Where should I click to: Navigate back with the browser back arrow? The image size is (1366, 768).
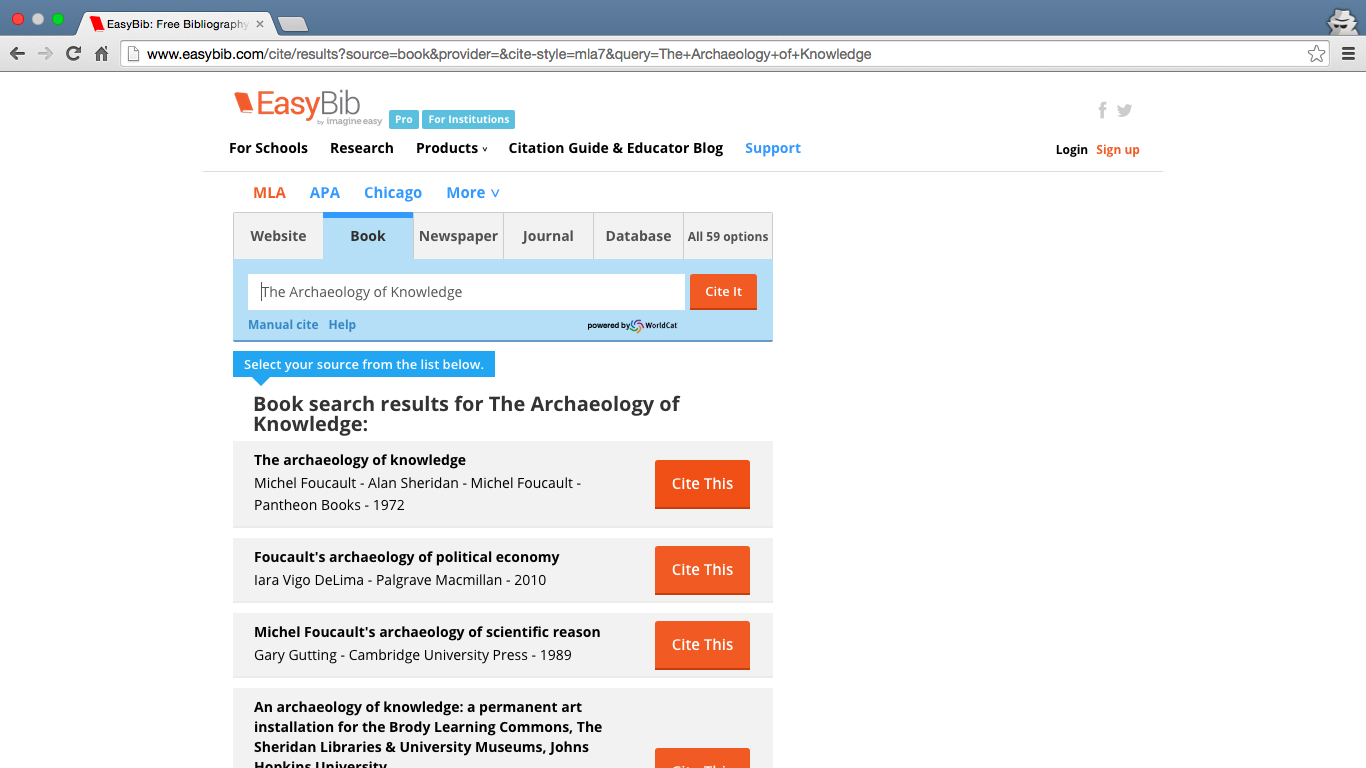pos(17,54)
